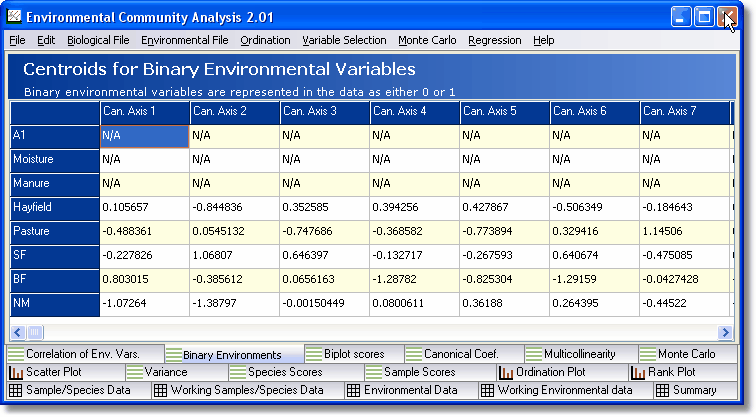Screen dimensions: 756x417
Task: Open the Monte Carlo menu
Action: click(x=427, y=40)
